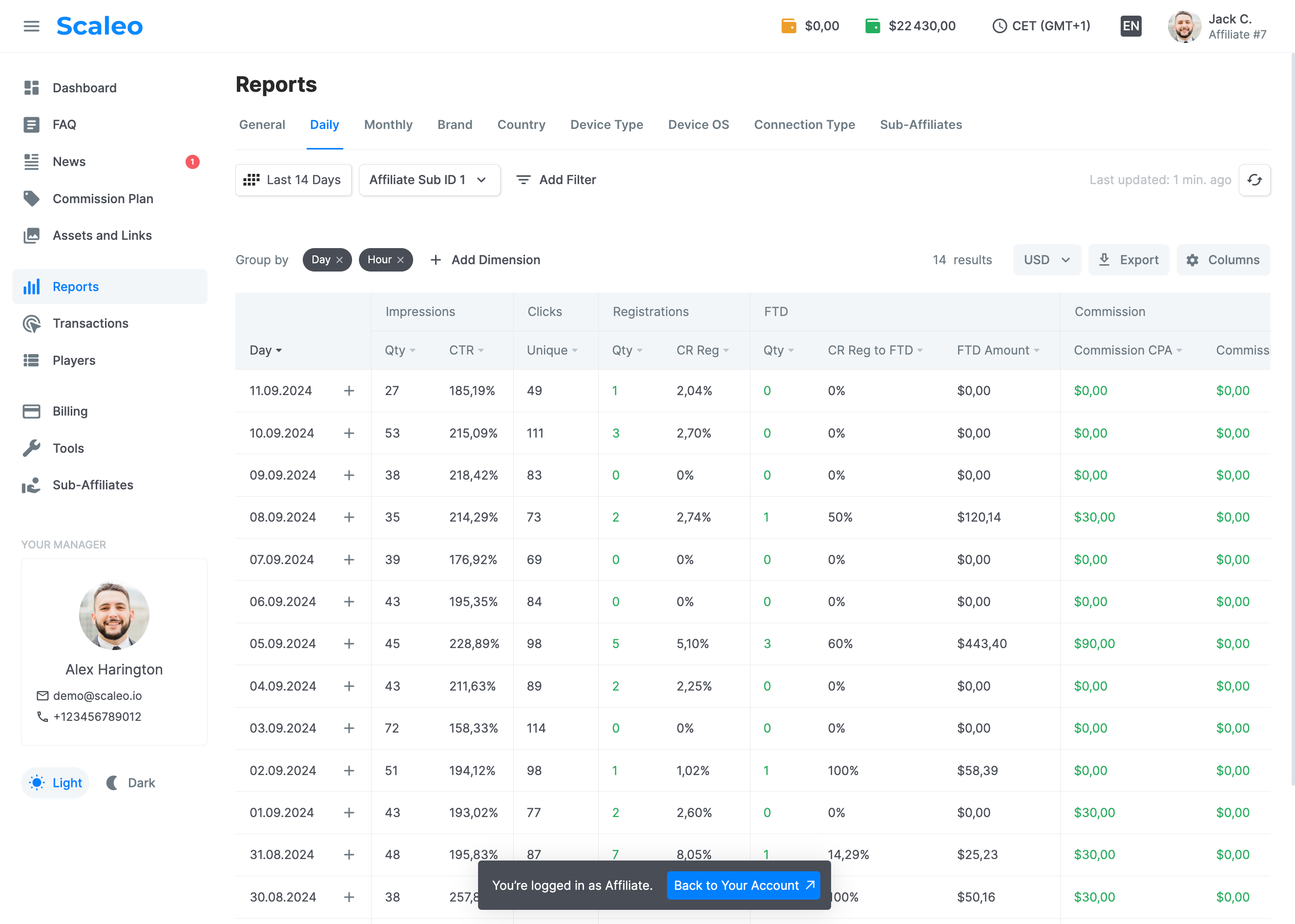
Task: Open Commission Plan tag icon
Action: (31, 199)
